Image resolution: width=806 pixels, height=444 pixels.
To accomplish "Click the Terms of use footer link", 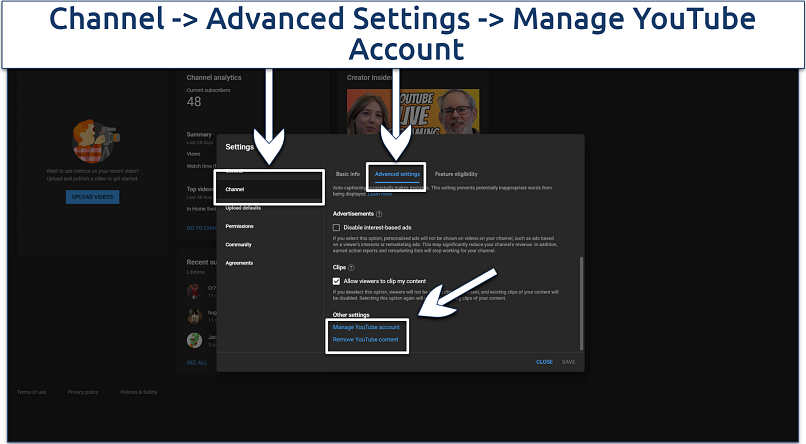I will click(x=31, y=392).
